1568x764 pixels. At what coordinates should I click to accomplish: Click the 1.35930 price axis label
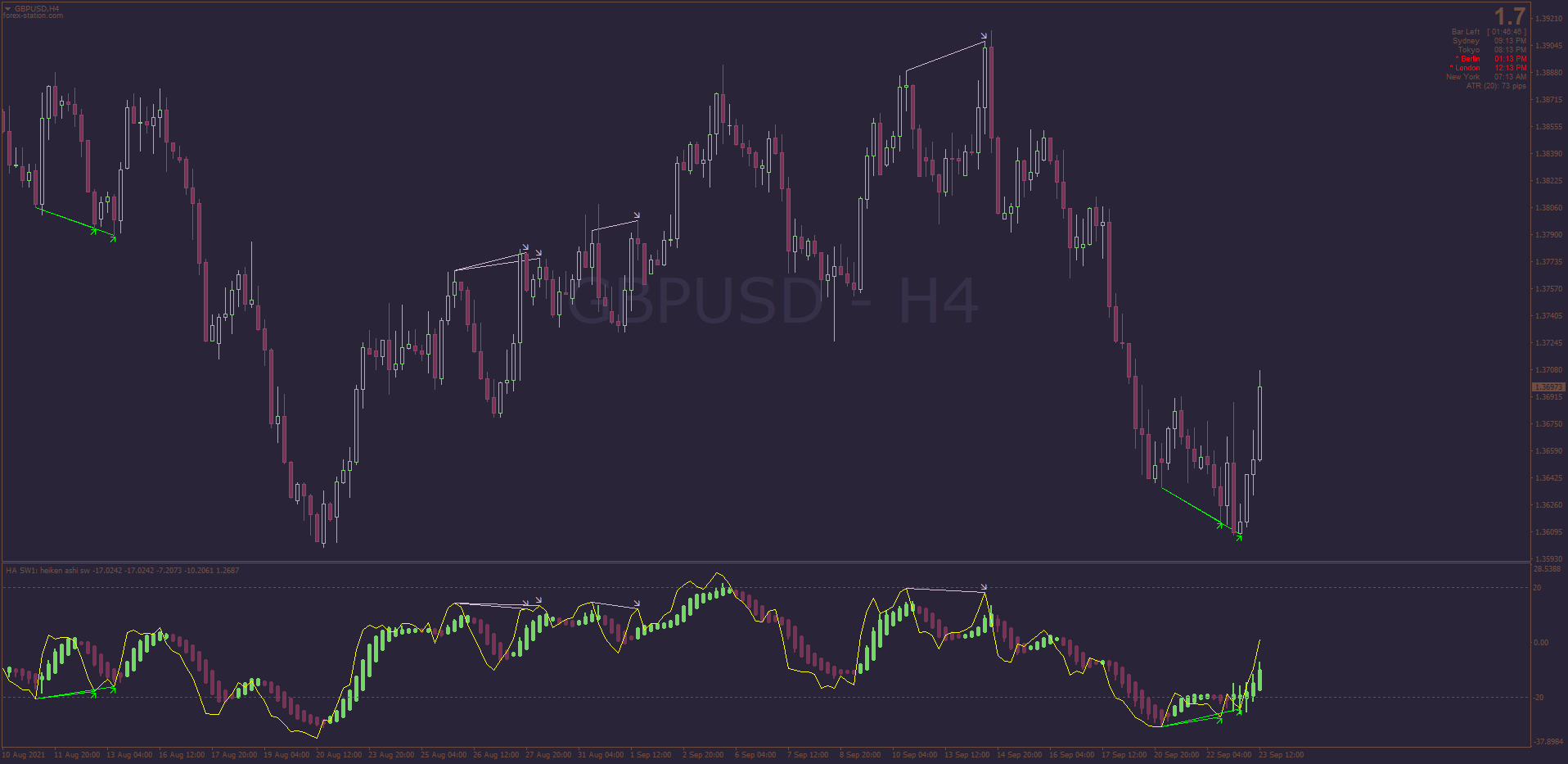(x=1548, y=559)
